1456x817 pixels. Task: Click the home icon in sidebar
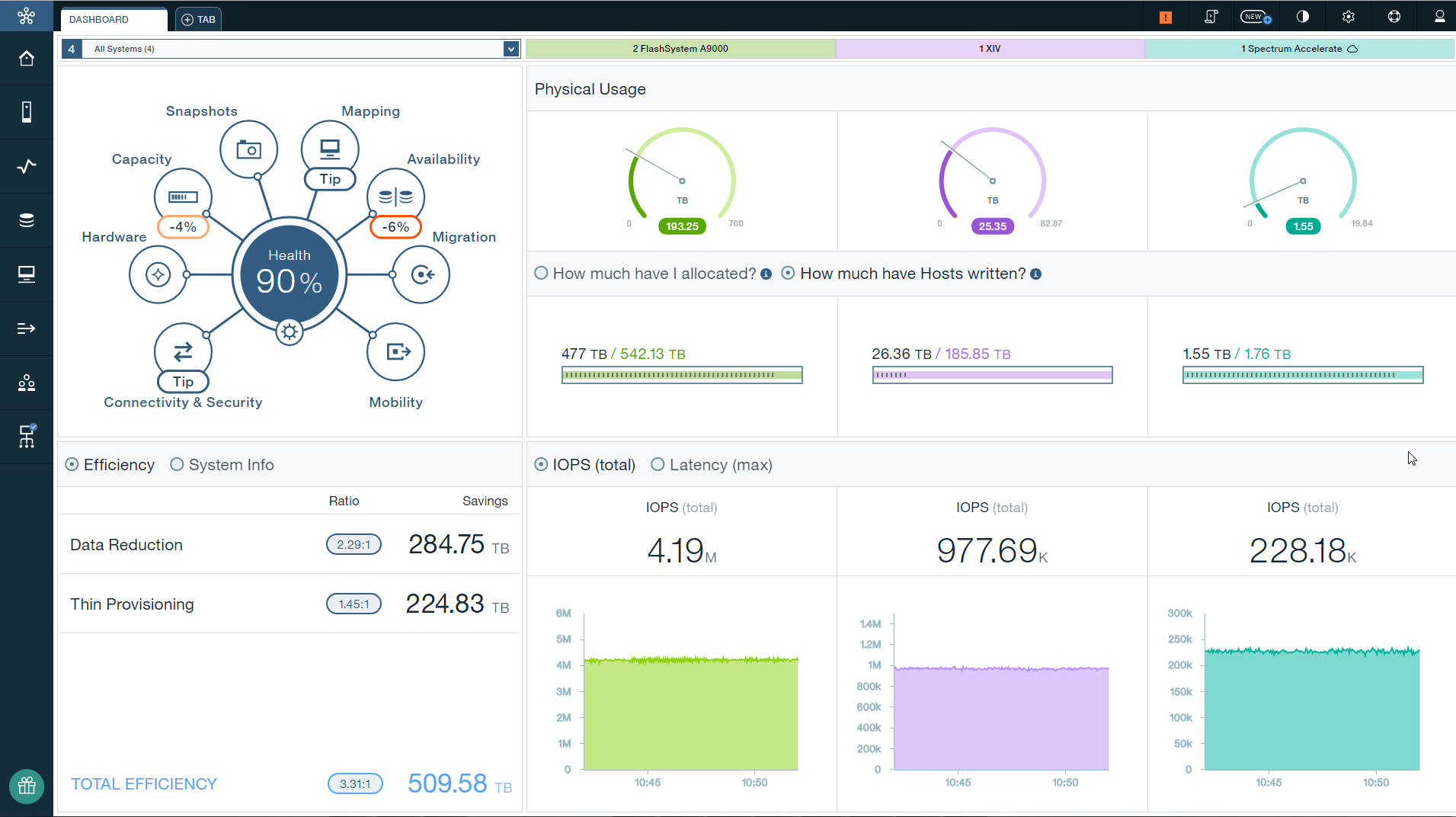(x=27, y=59)
